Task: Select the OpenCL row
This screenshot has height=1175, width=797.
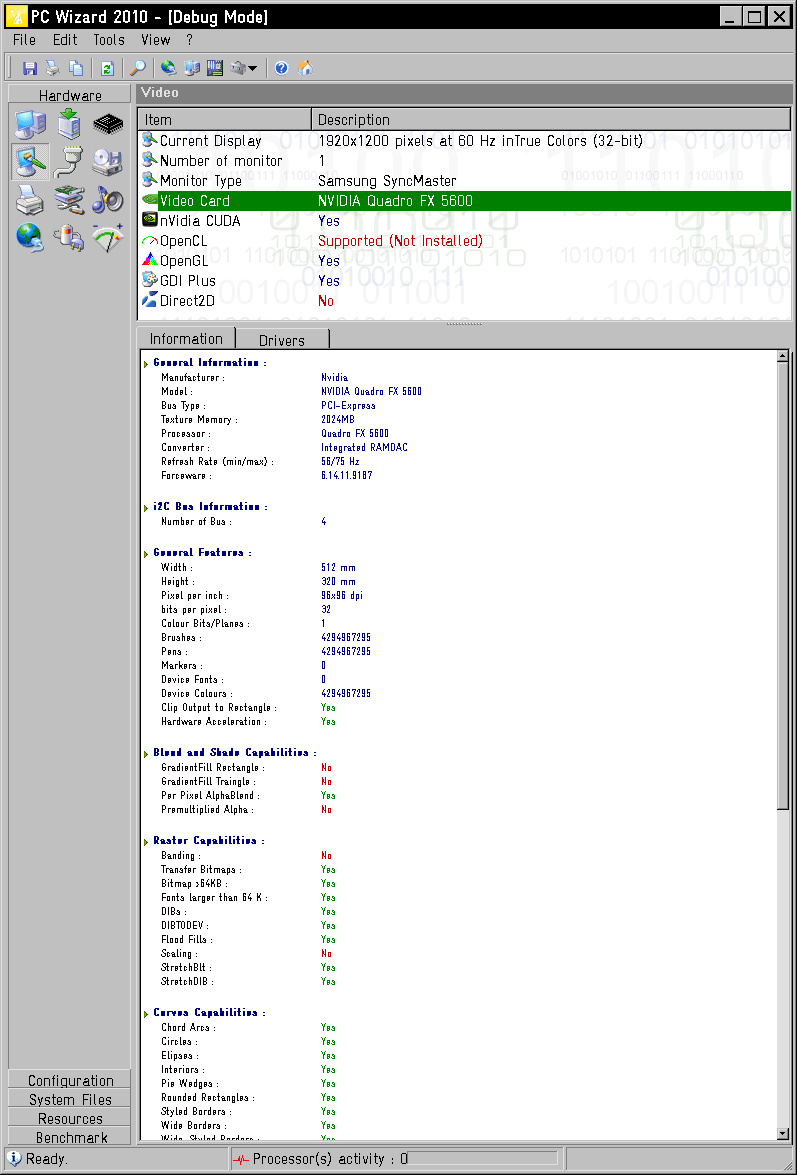Action: (x=464, y=241)
